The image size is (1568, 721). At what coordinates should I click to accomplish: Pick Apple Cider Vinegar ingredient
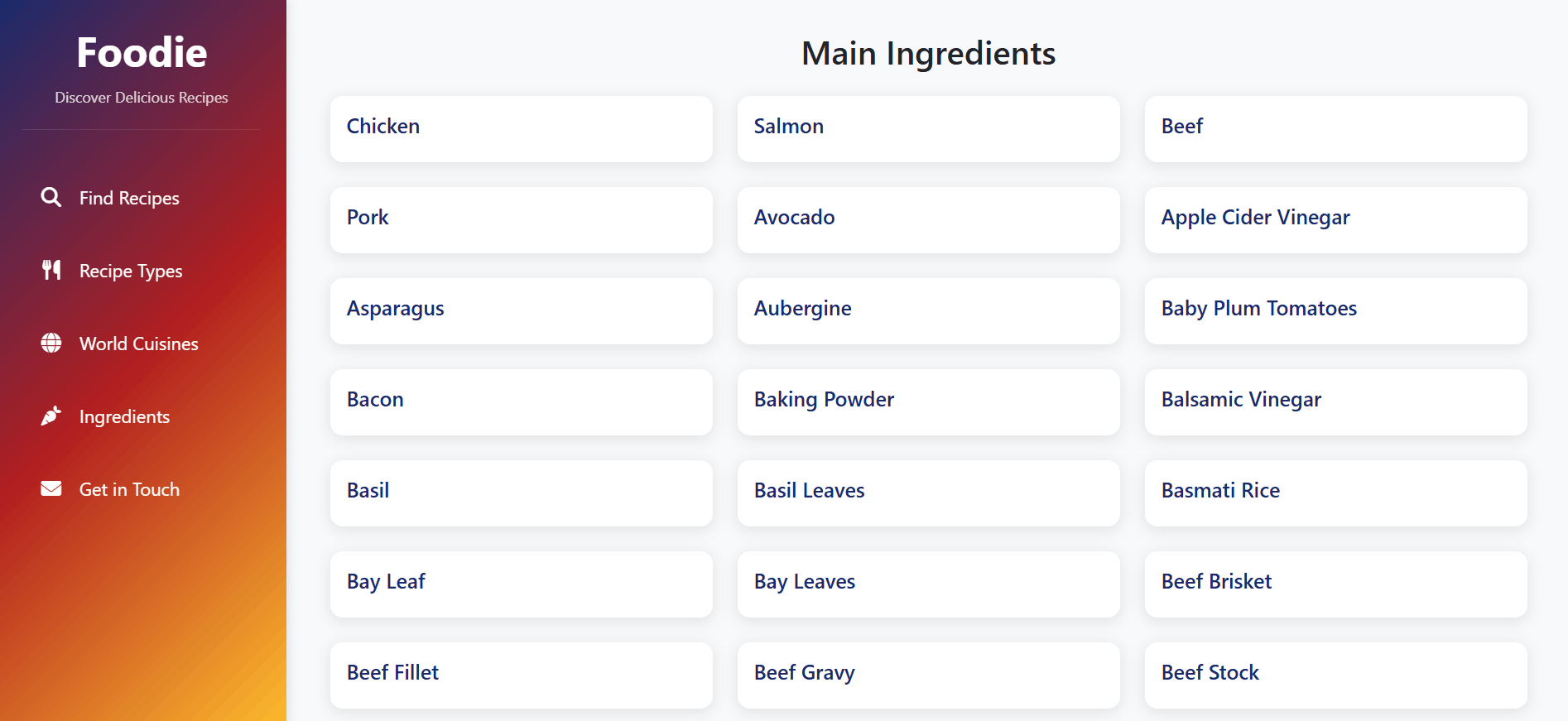1336,220
